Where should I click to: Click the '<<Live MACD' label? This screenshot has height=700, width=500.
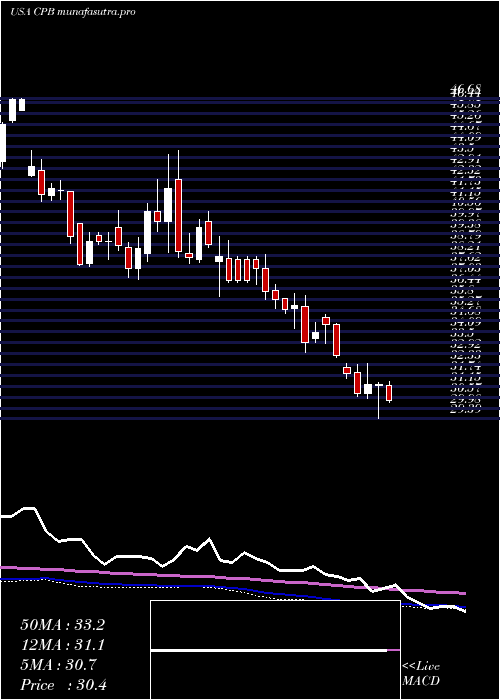[421, 674]
